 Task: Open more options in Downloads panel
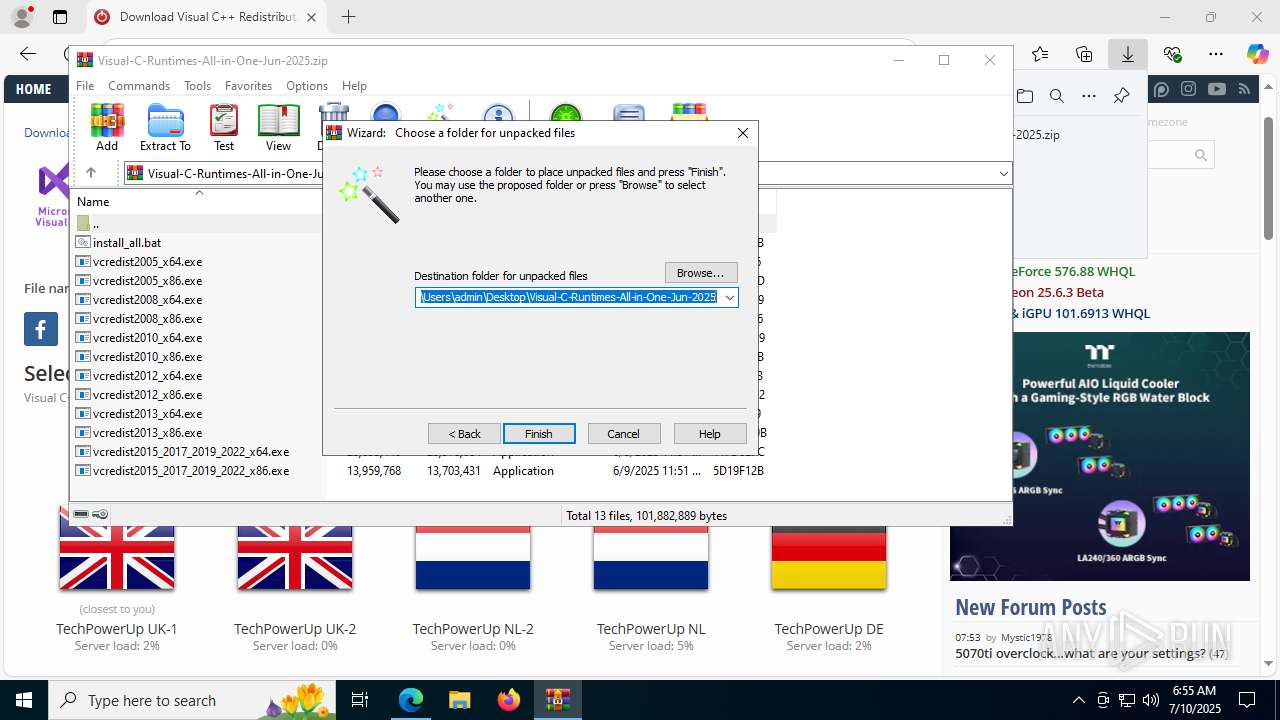[1089, 96]
